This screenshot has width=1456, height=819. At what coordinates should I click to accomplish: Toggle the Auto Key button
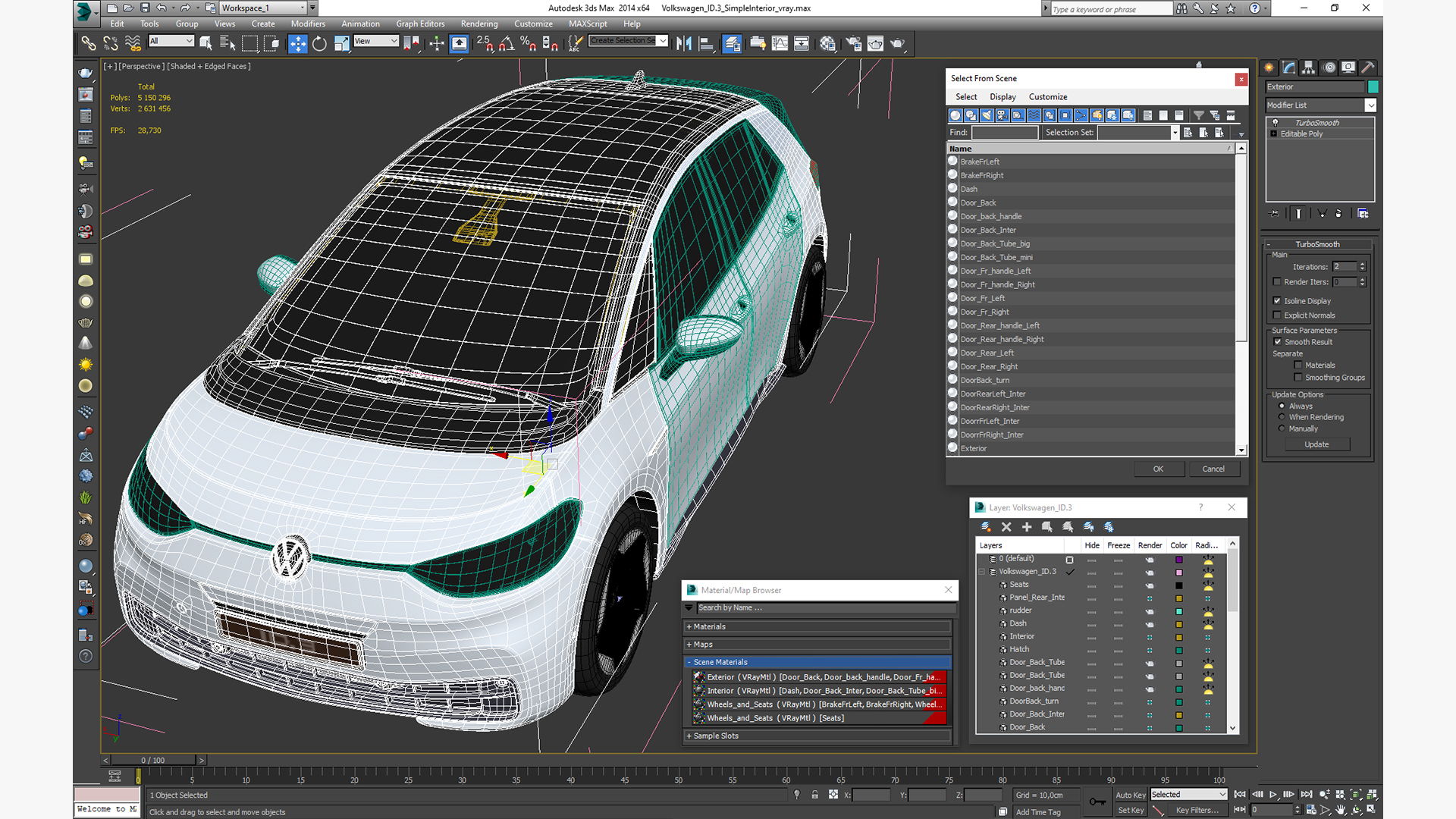[1131, 795]
